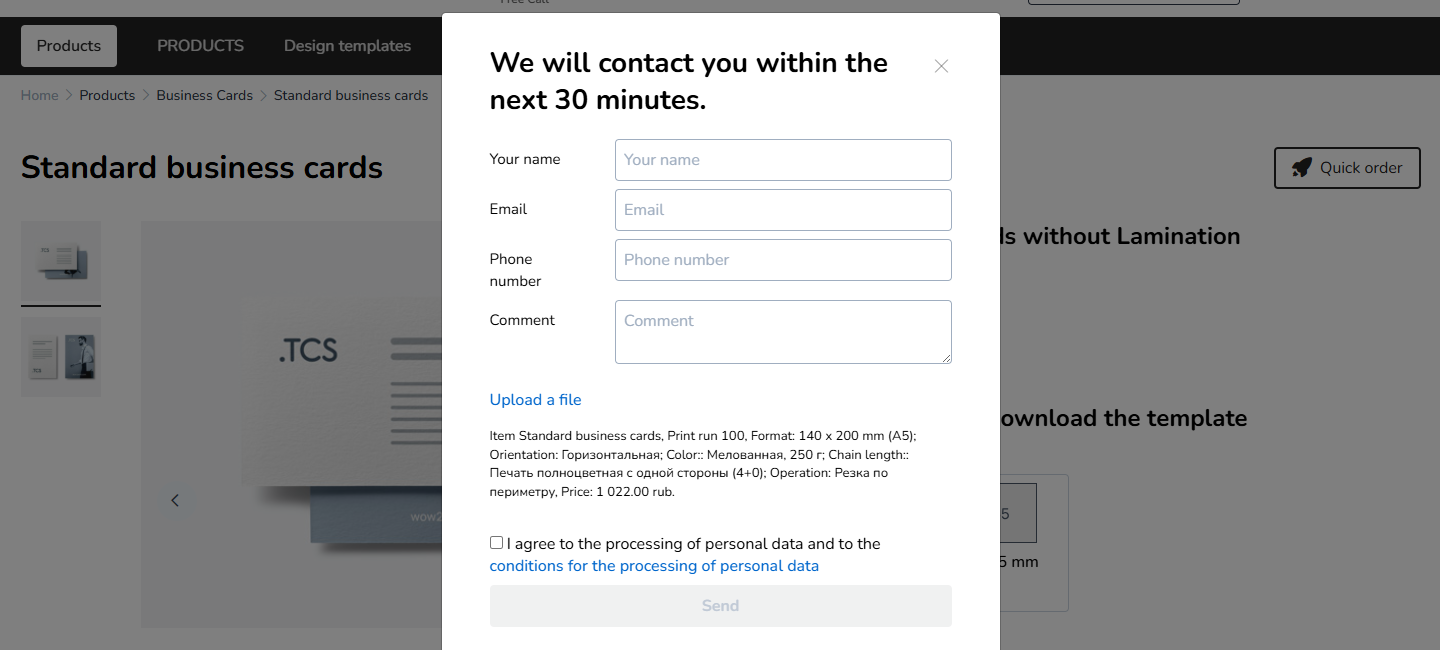The image size is (1440, 650).
Task: Click into the Comment text area
Action: point(783,332)
